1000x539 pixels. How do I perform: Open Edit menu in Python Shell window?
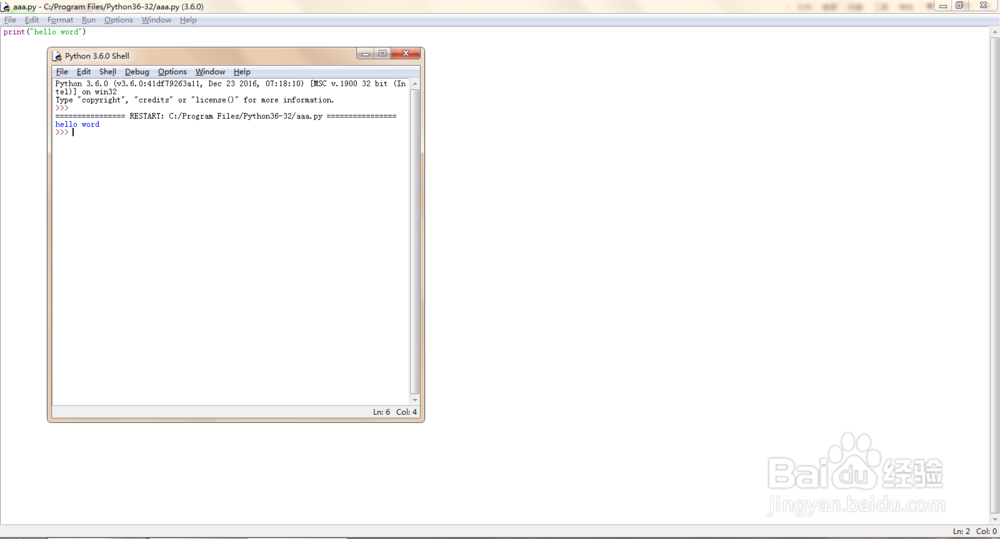pos(84,71)
